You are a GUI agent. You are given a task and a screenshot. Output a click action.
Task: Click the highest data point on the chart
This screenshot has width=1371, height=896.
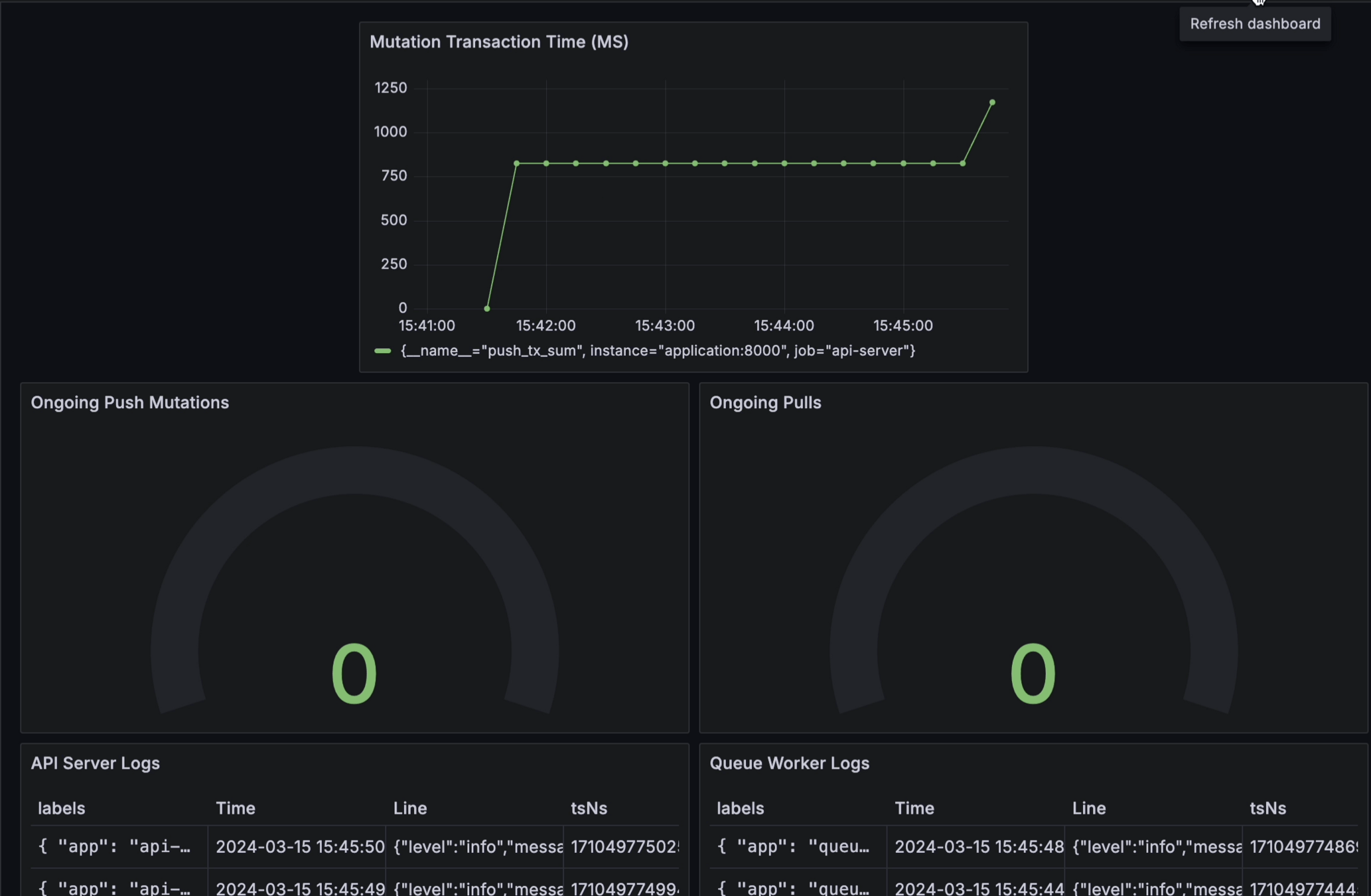992,103
